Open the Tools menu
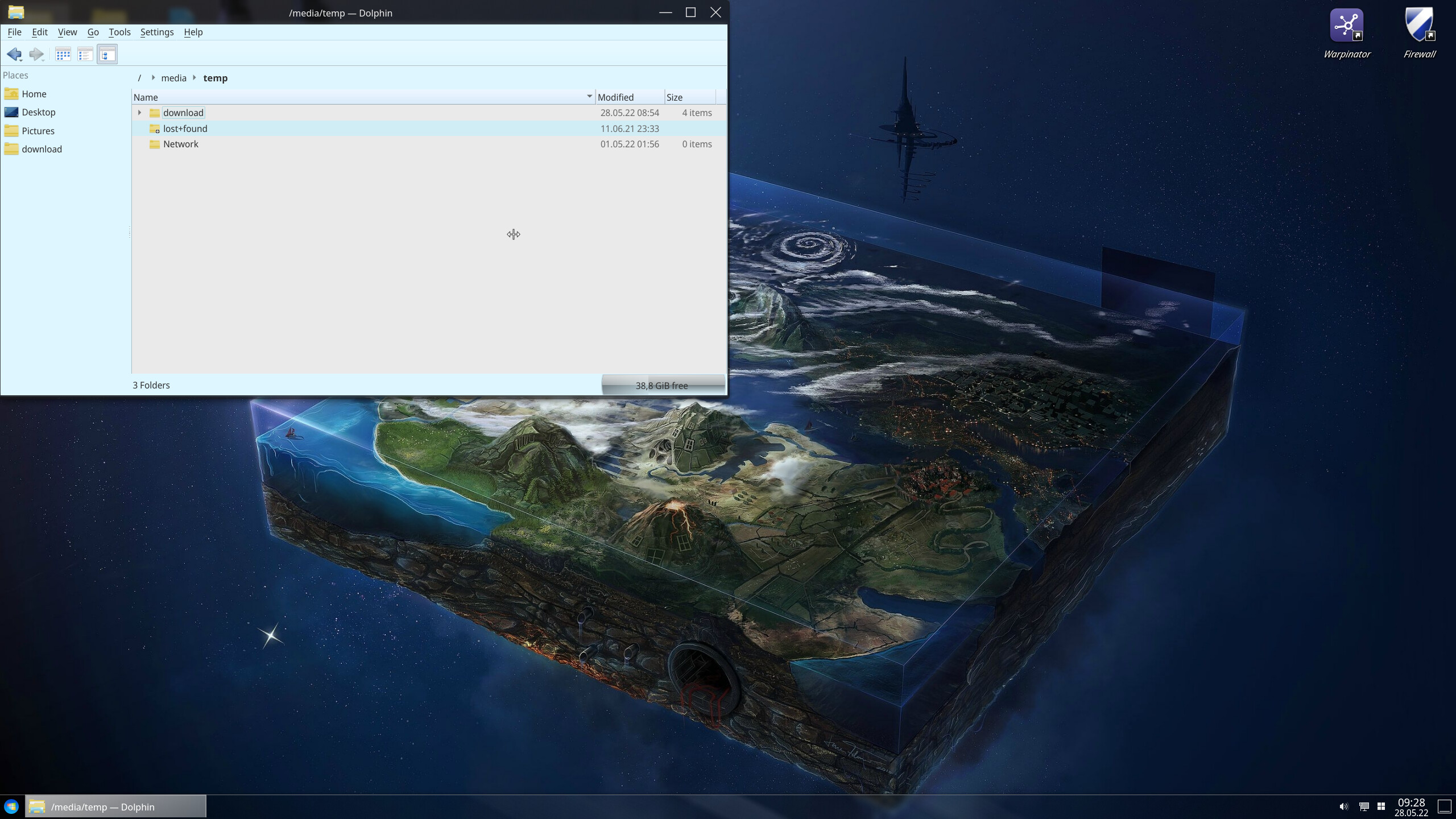Image resolution: width=1456 pixels, height=819 pixels. click(x=119, y=32)
